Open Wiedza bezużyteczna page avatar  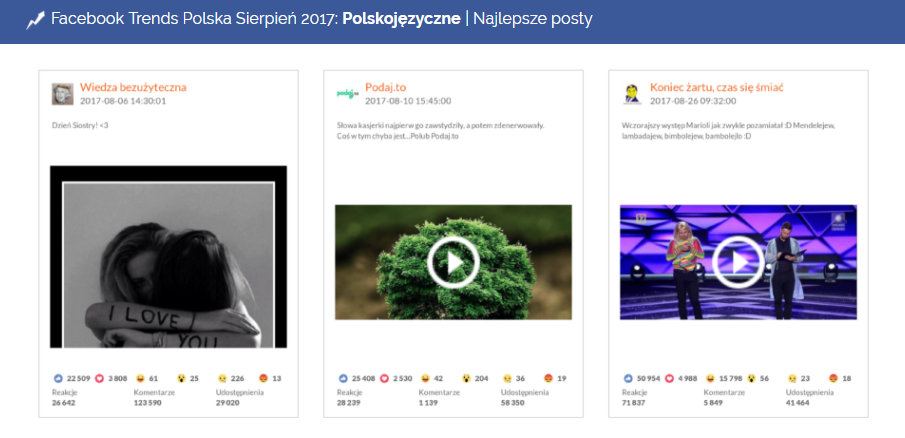click(62, 93)
